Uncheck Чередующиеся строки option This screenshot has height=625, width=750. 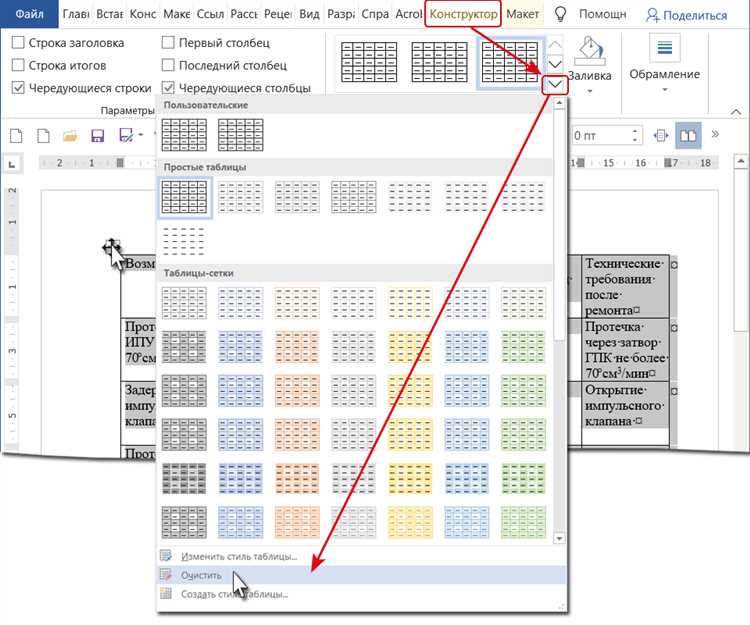18,88
